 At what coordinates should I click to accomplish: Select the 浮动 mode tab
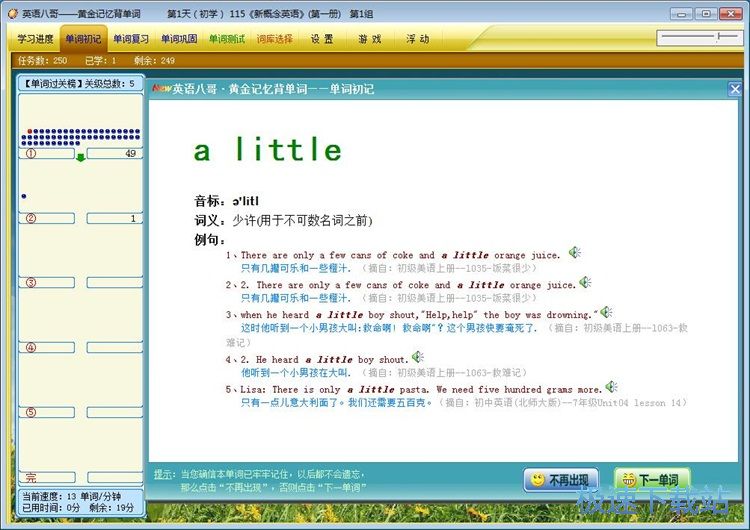coord(418,39)
